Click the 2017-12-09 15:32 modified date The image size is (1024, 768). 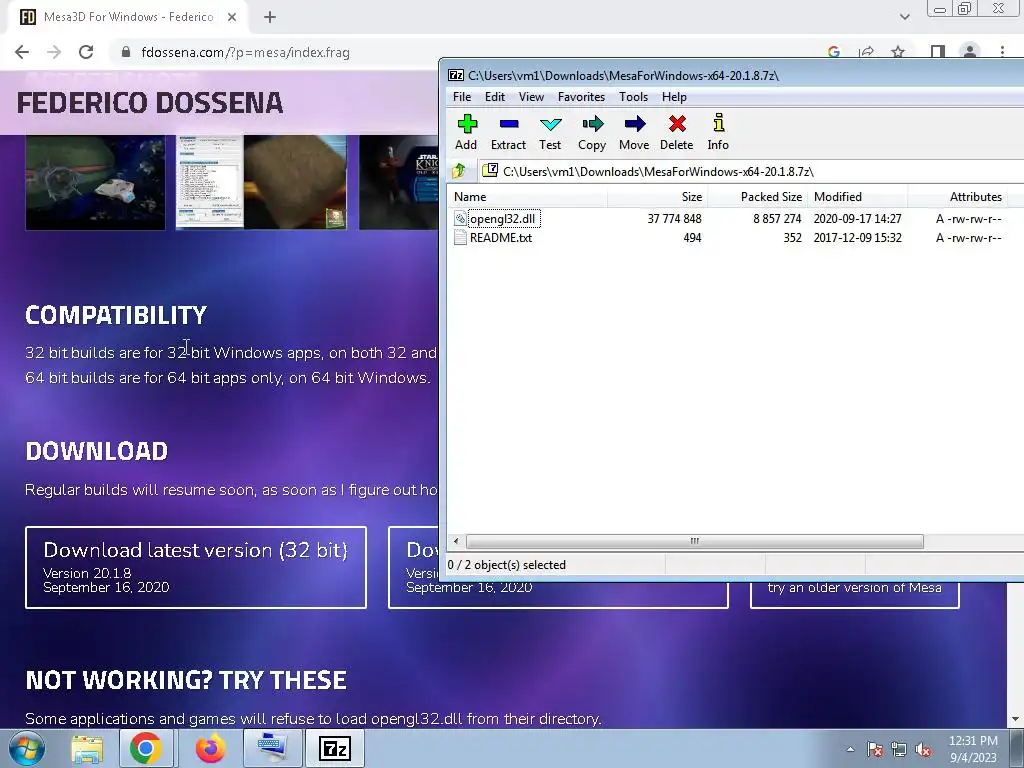857,238
